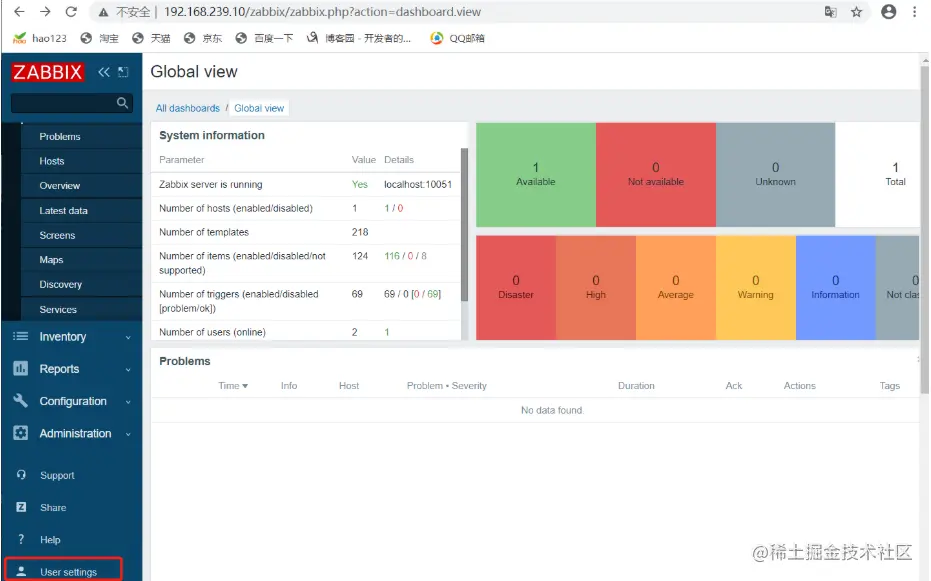Click the High severity tile
The width and height of the screenshot is (931, 581).
click(x=596, y=288)
